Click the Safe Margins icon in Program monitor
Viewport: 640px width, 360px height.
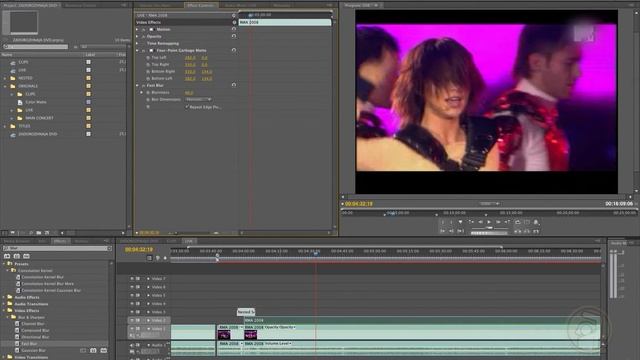527,222
